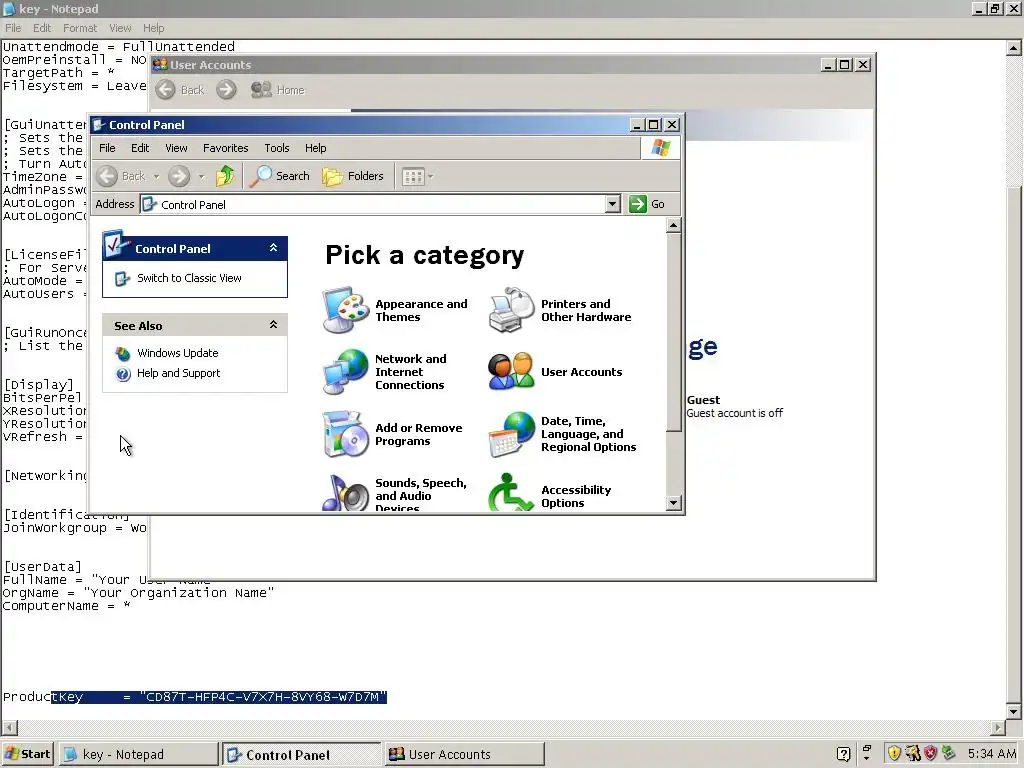The image size is (1024, 768).
Task: Click Control Panel scrollbar up arrow
Action: pyautogui.click(x=673, y=225)
